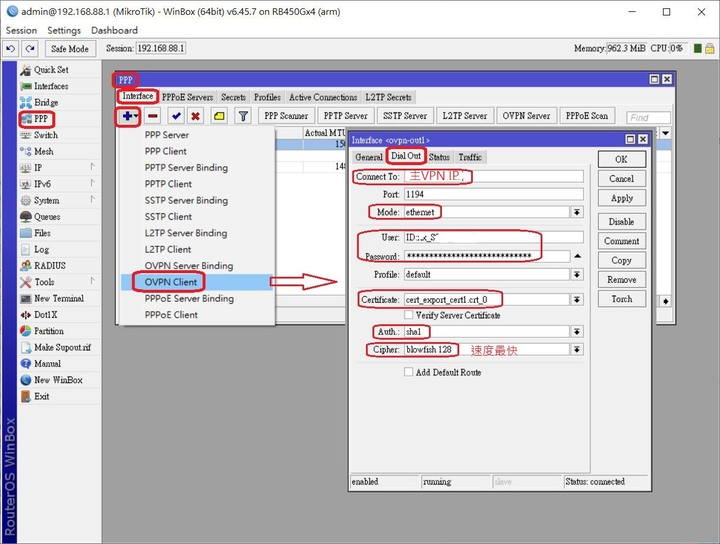Viewport: 720px width, 544px height.
Task: Click the red X disable icon
Action: 196,116
